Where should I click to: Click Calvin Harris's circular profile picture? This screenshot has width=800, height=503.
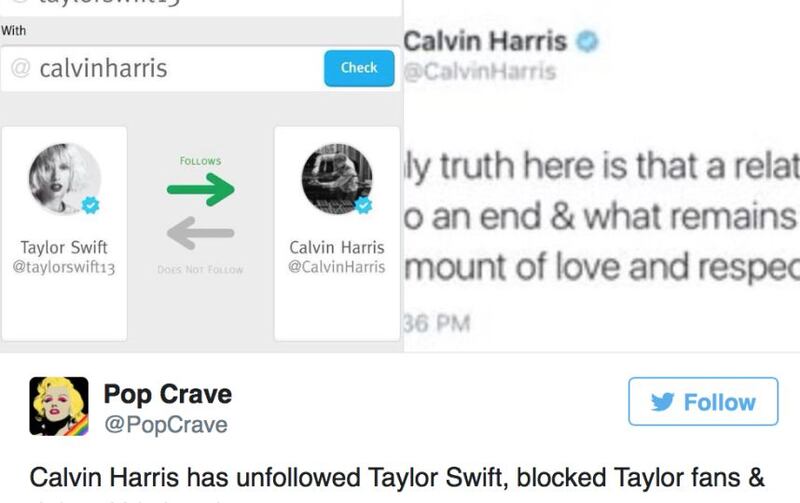pyautogui.click(x=337, y=179)
